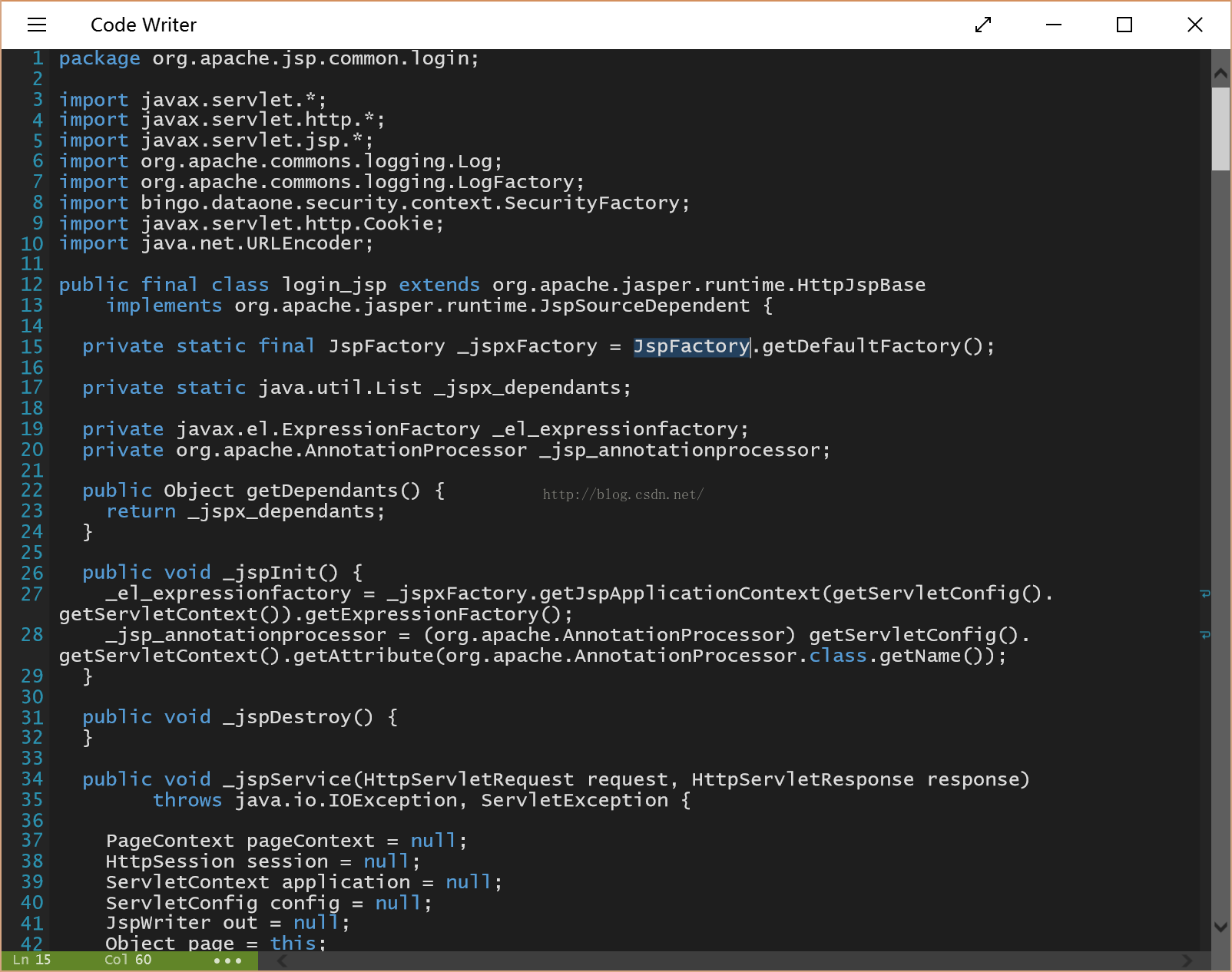Image resolution: width=1232 pixels, height=972 pixels.
Task: Click 'ServletContext' on line 39
Action: pos(187,883)
